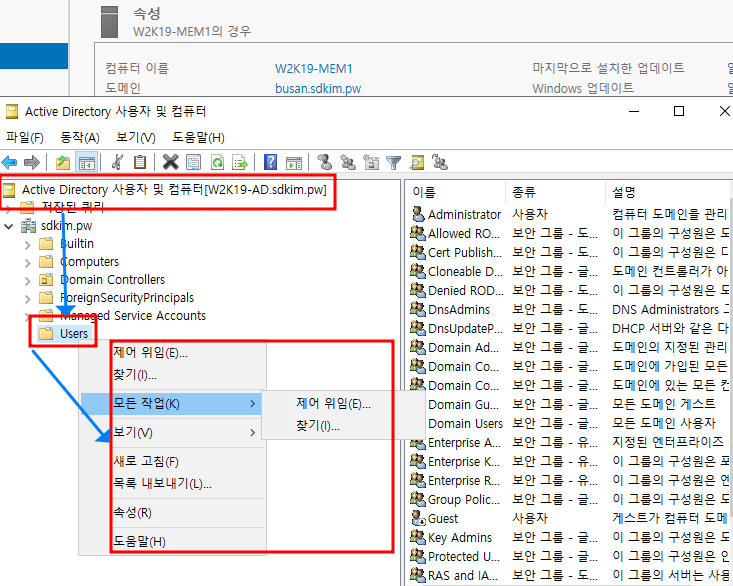The width and height of the screenshot is (733, 586).
Task: Select the RAS and IA... group row
Action: [x=569, y=576]
